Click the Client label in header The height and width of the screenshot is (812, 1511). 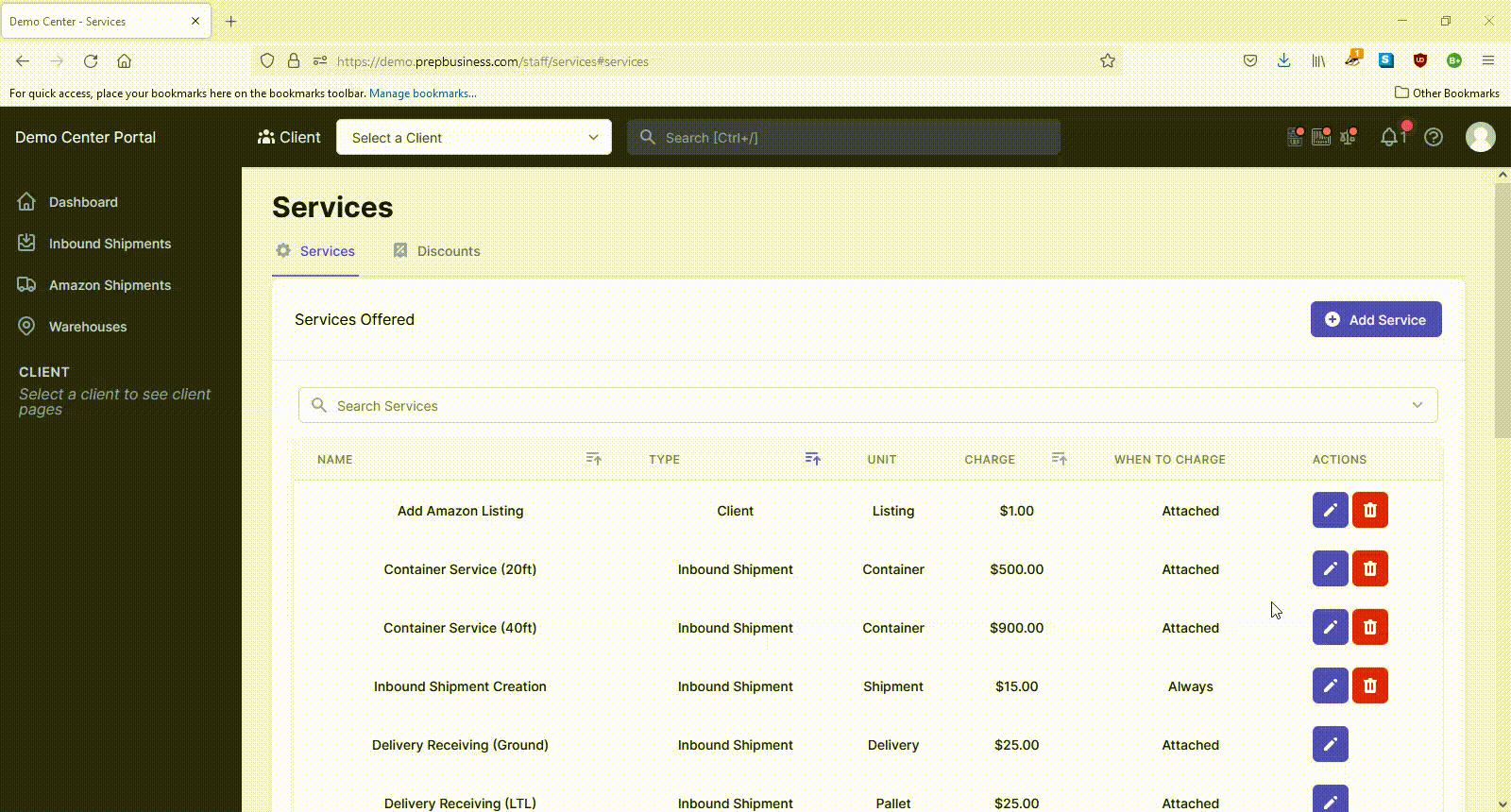pyautogui.click(x=289, y=137)
